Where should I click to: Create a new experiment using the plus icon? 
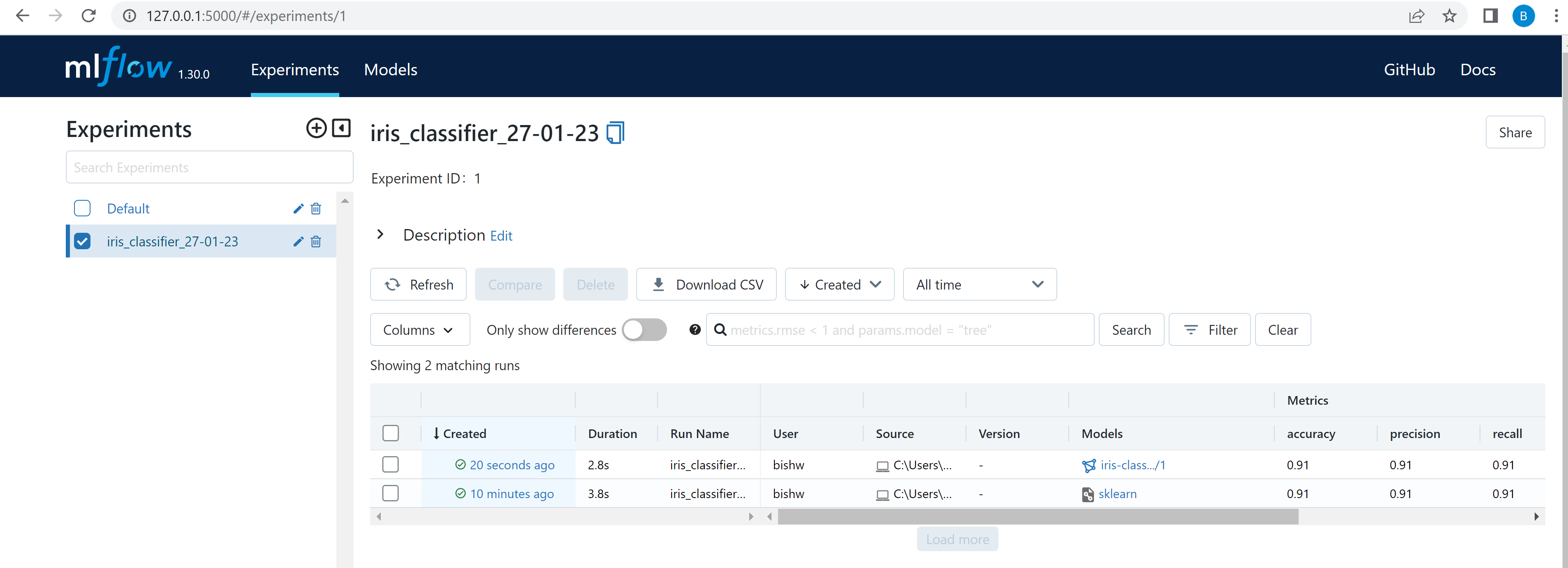(316, 128)
